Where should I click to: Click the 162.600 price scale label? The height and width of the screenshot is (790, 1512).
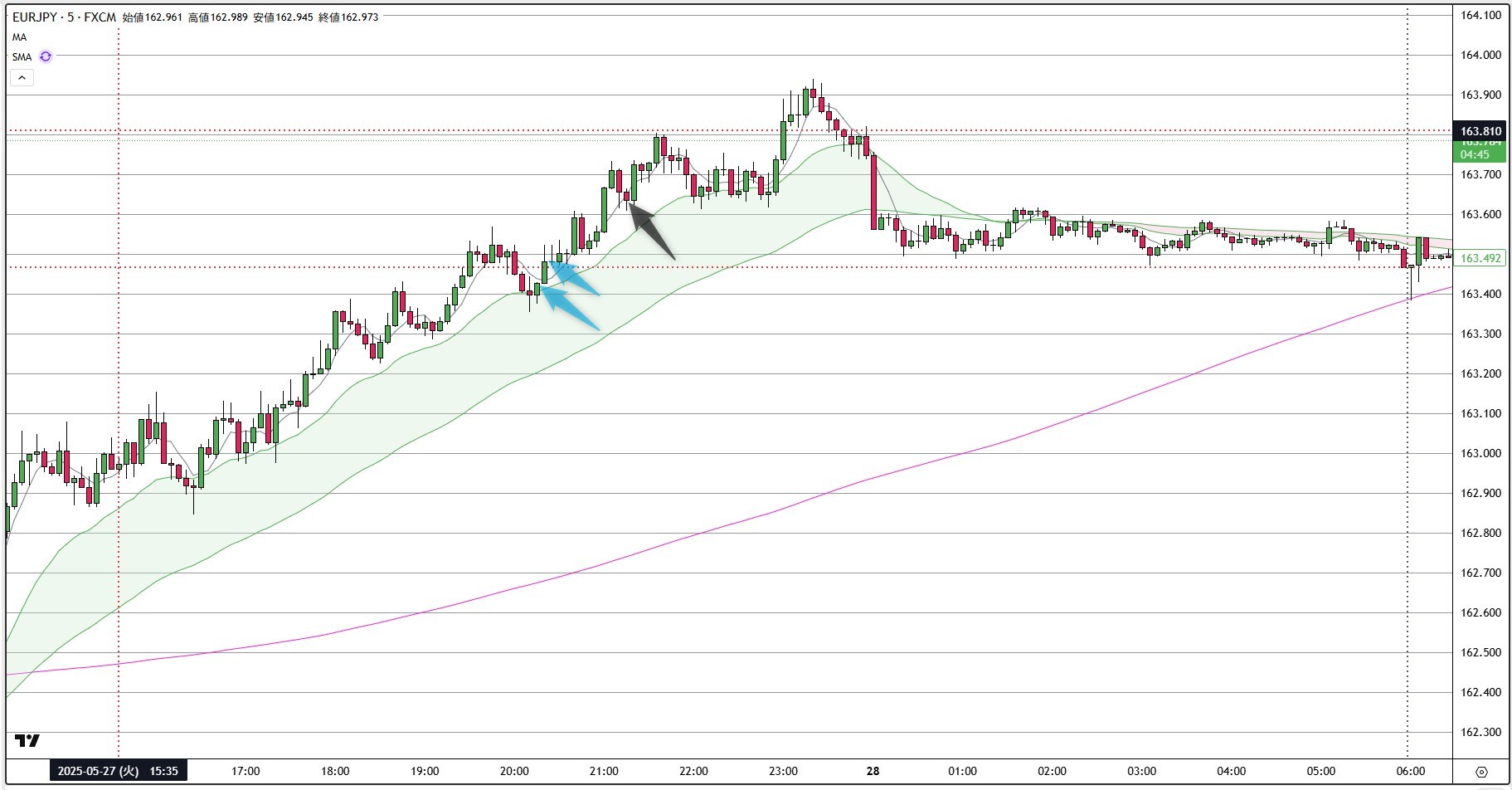click(x=1480, y=612)
